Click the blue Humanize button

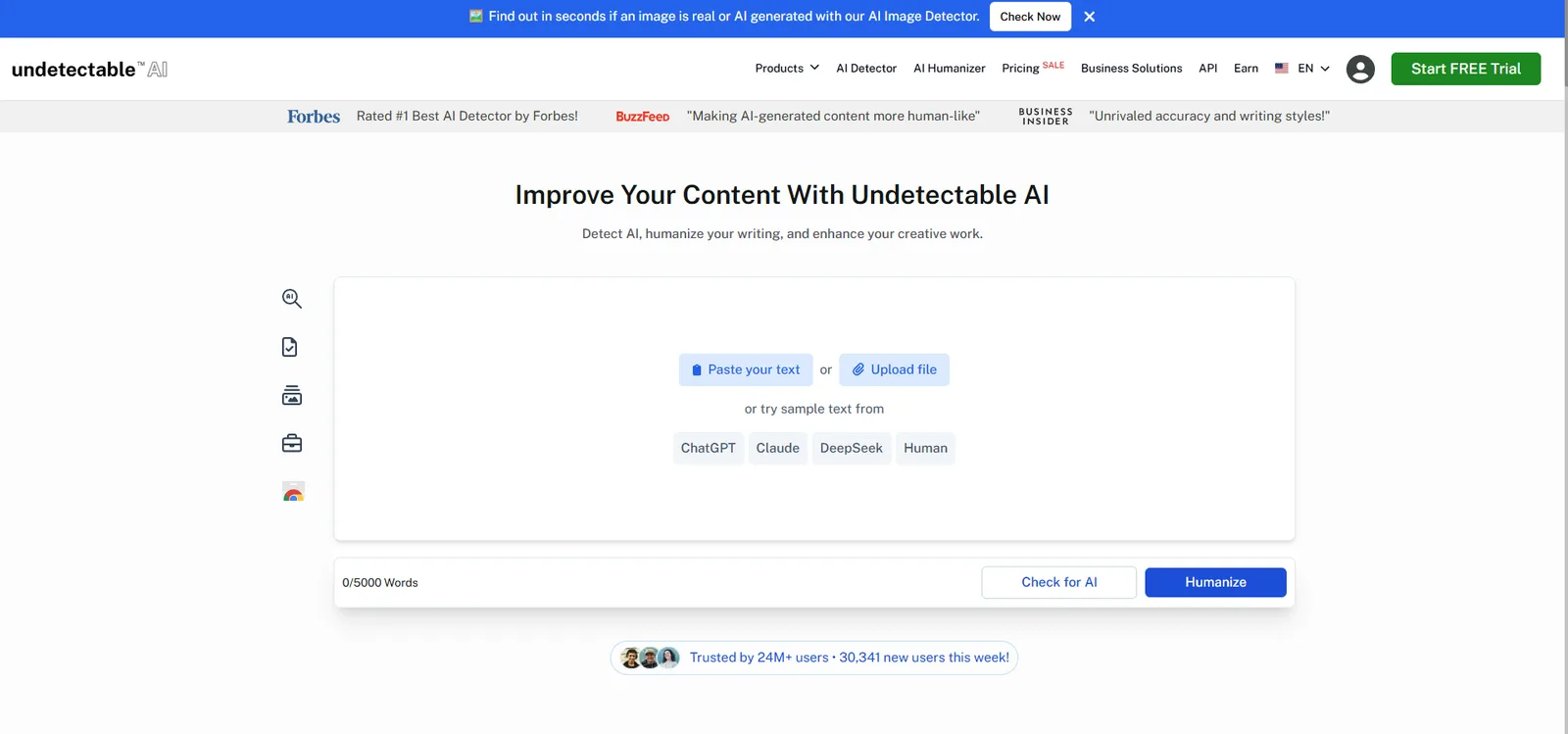coord(1216,582)
